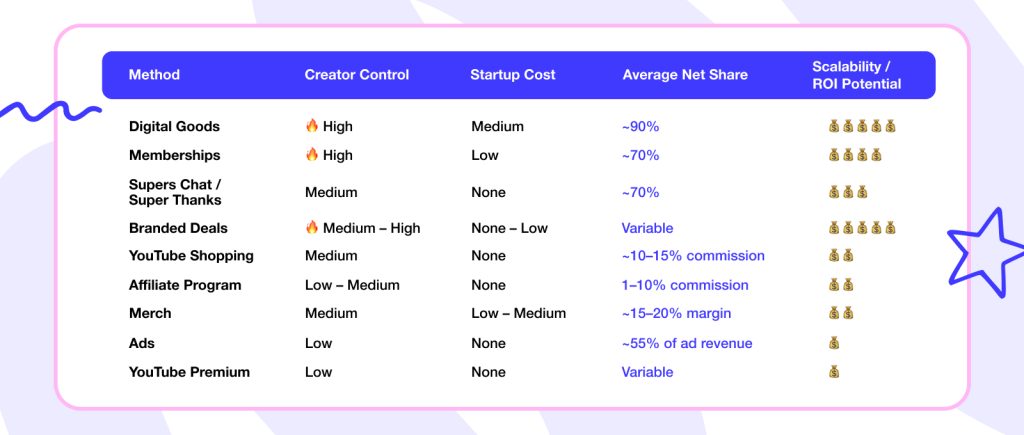Click the ~15–20% margin value
Screen dimensions: 1024x435
675,313
